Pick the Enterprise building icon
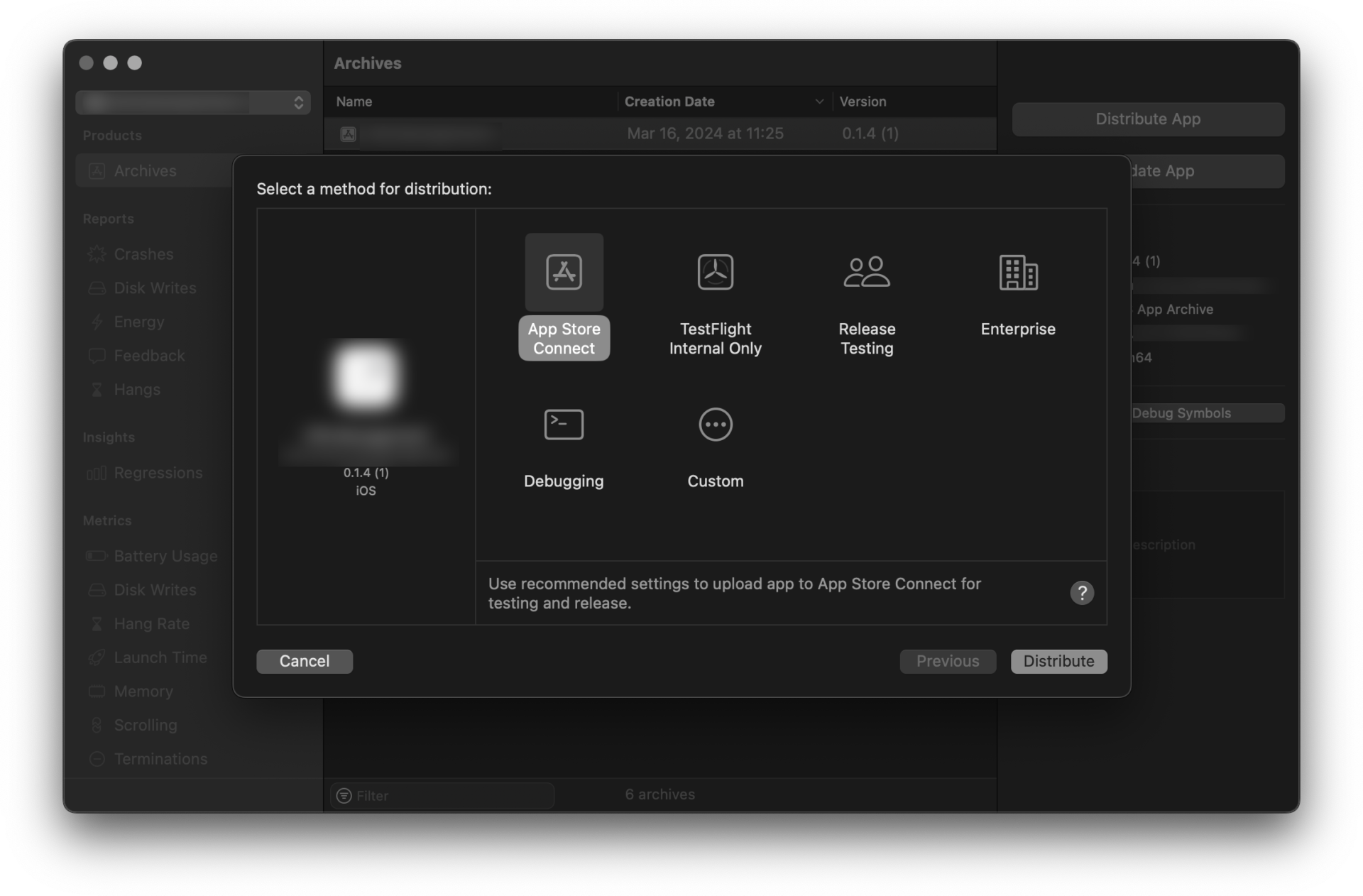 (1018, 271)
